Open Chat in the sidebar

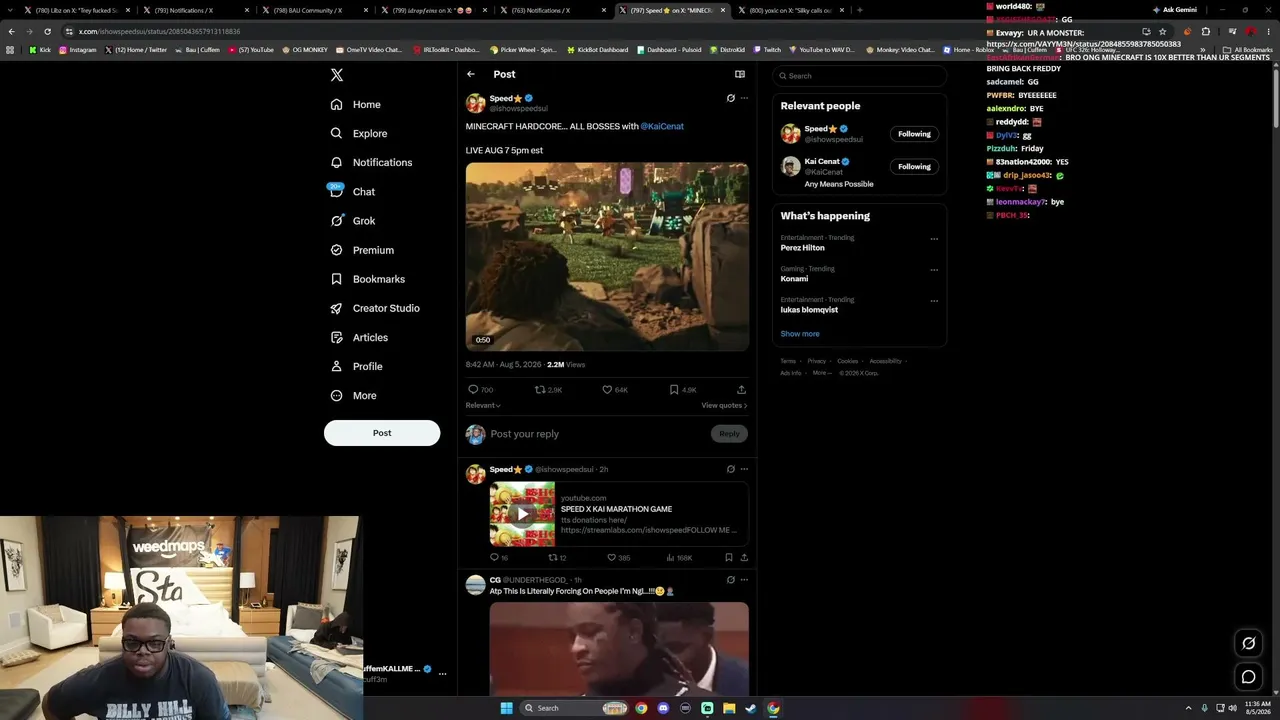click(353, 191)
